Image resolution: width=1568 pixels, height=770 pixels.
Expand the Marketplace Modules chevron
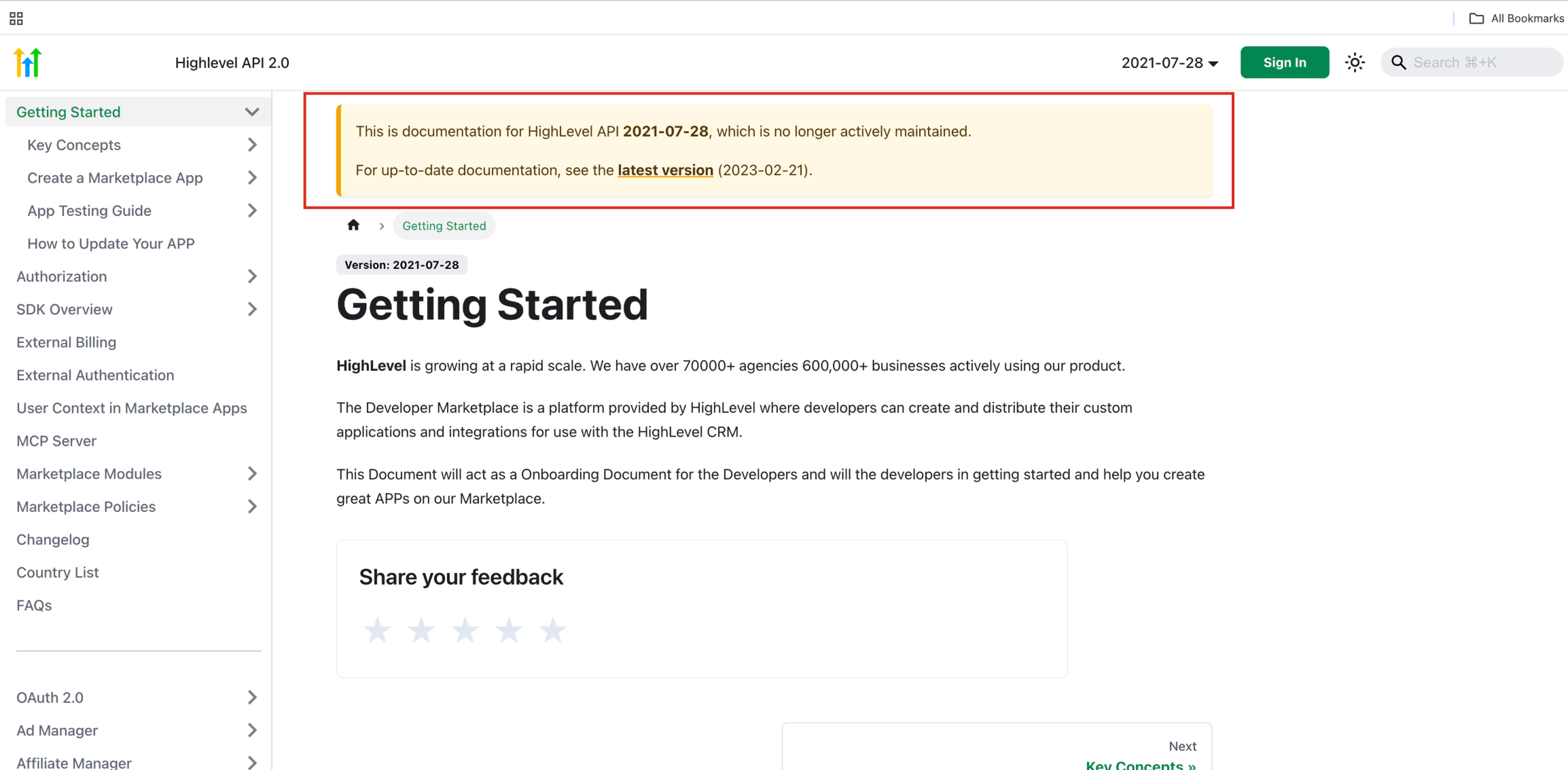(252, 473)
